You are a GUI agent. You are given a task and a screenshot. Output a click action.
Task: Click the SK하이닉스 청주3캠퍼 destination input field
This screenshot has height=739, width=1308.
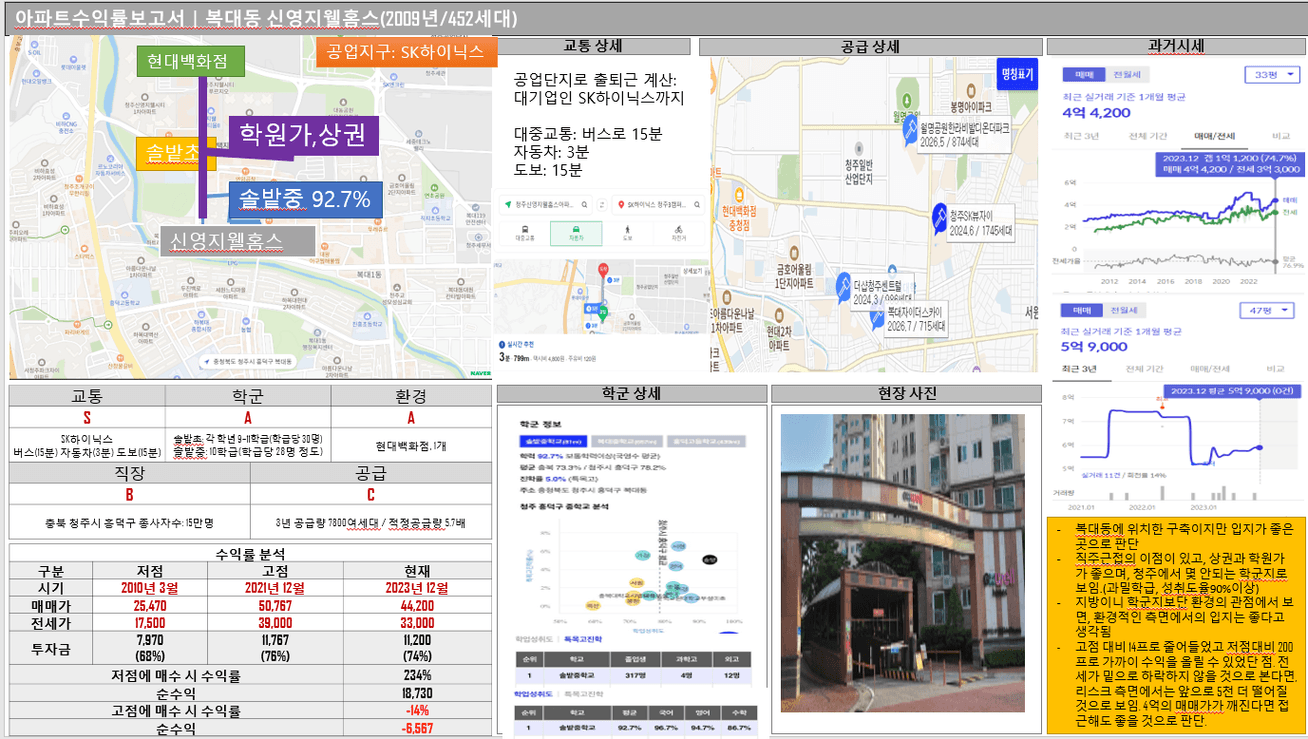tap(657, 205)
